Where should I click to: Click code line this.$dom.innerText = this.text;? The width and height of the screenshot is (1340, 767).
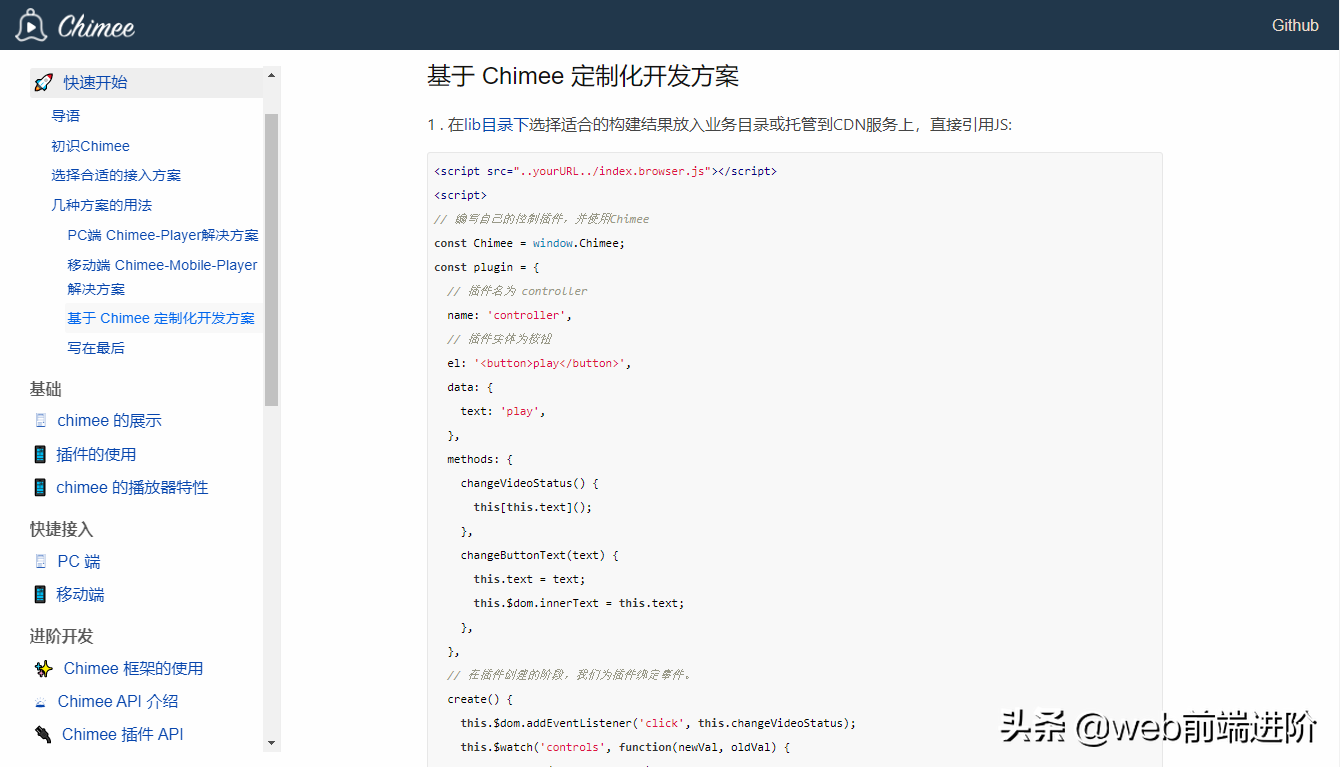[579, 603]
